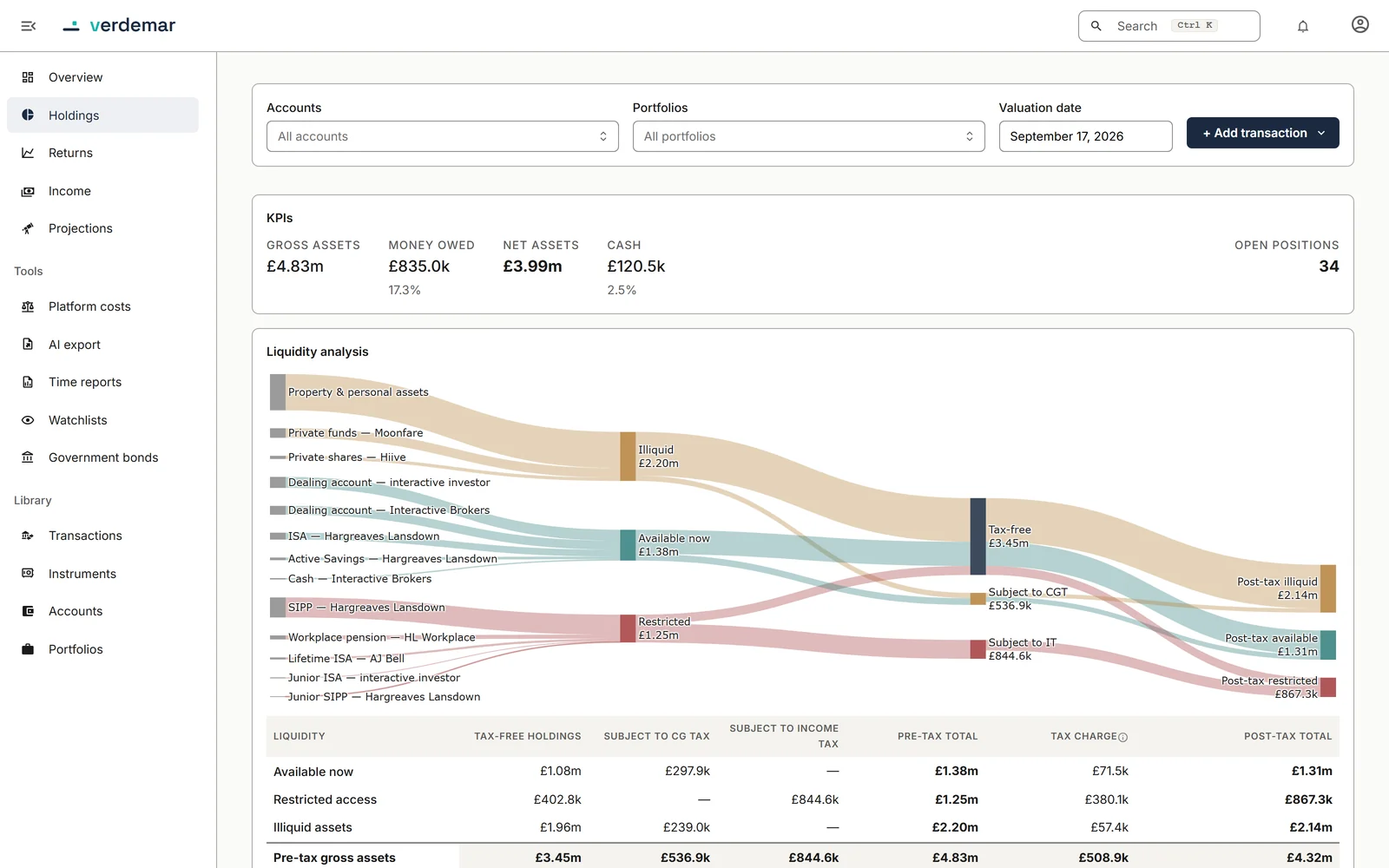Click the Transactions icon

[28, 536]
